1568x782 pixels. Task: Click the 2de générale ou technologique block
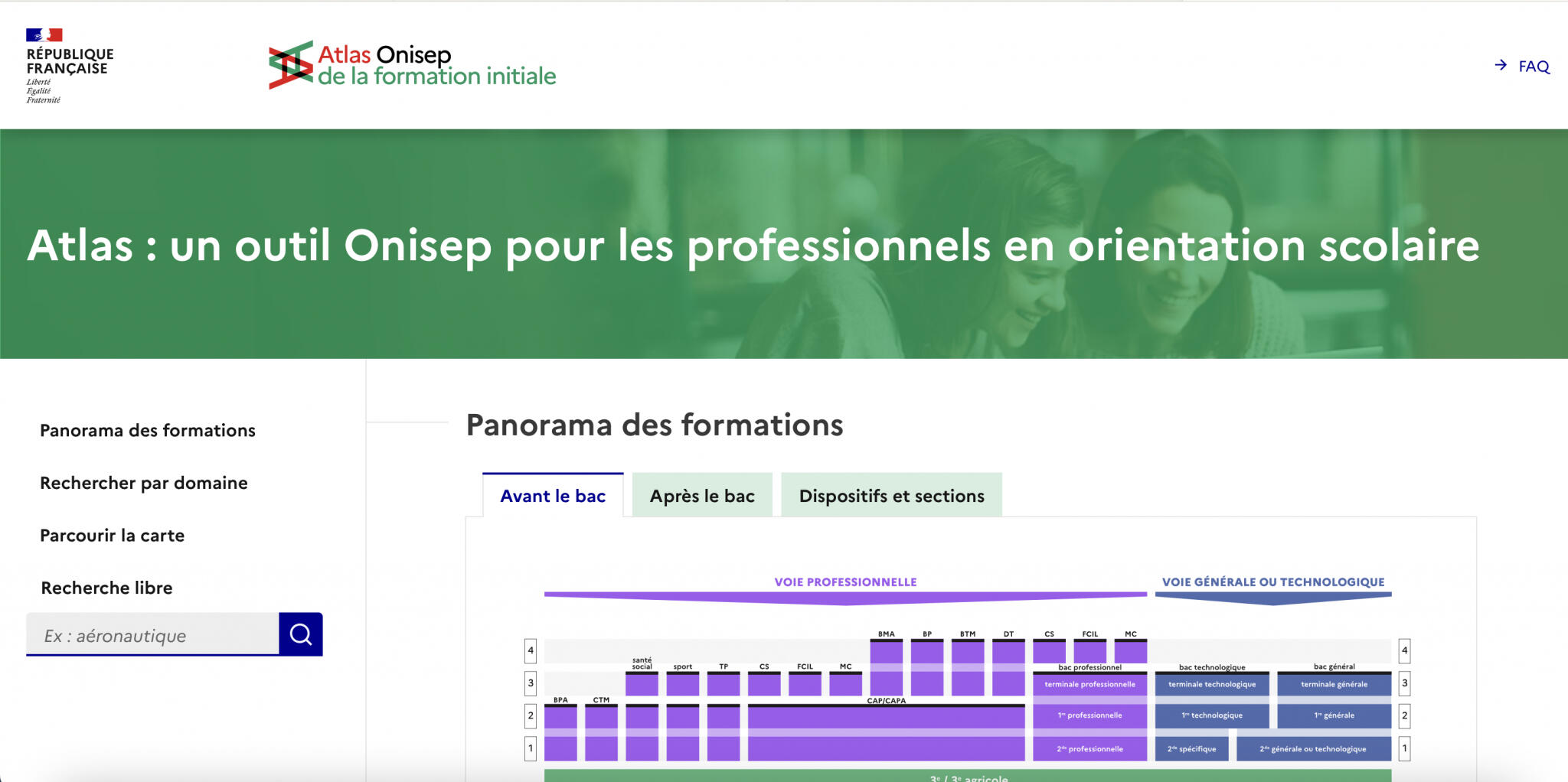click(x=1312, y=749)
